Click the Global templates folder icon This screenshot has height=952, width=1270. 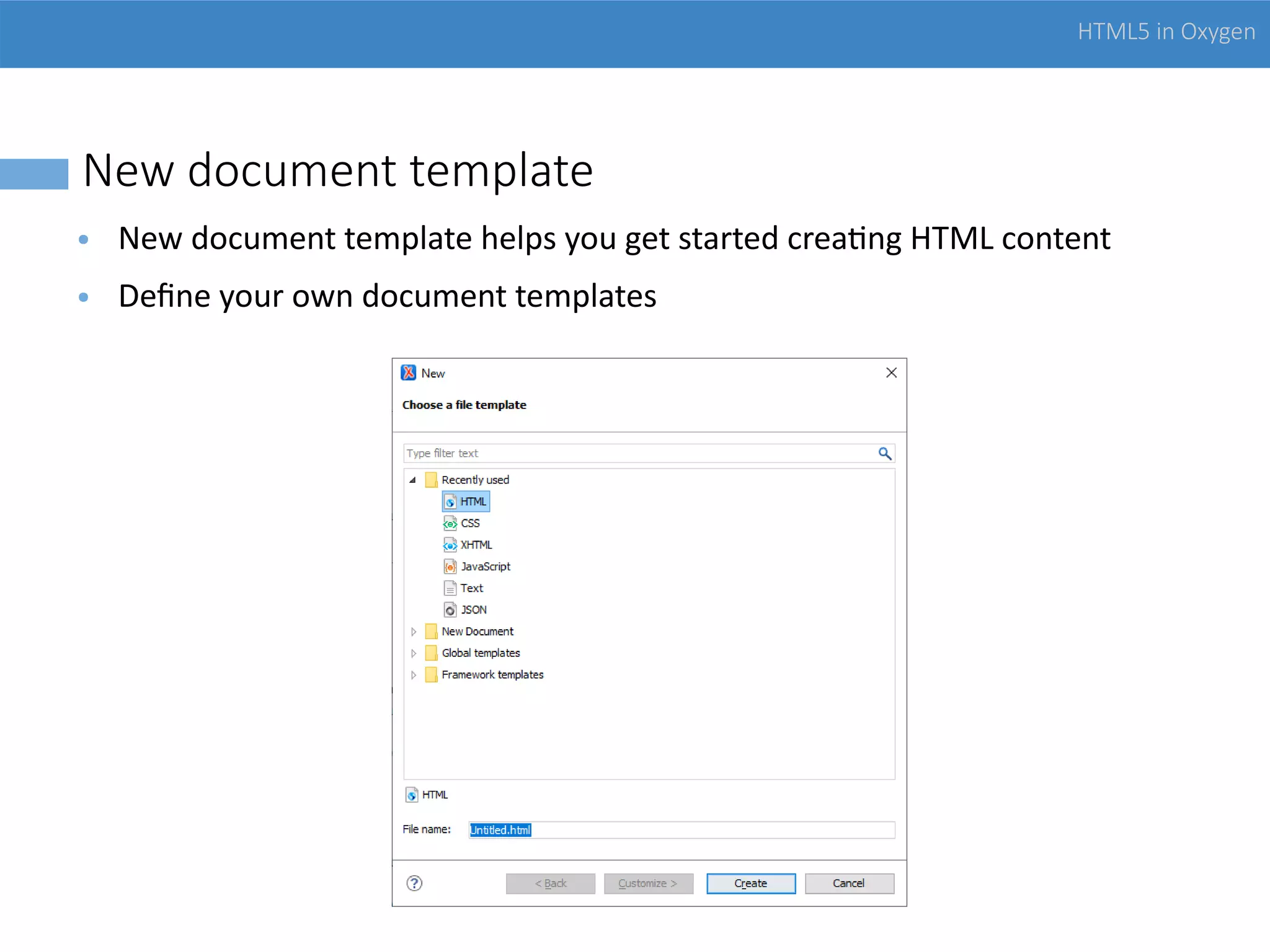432,653
